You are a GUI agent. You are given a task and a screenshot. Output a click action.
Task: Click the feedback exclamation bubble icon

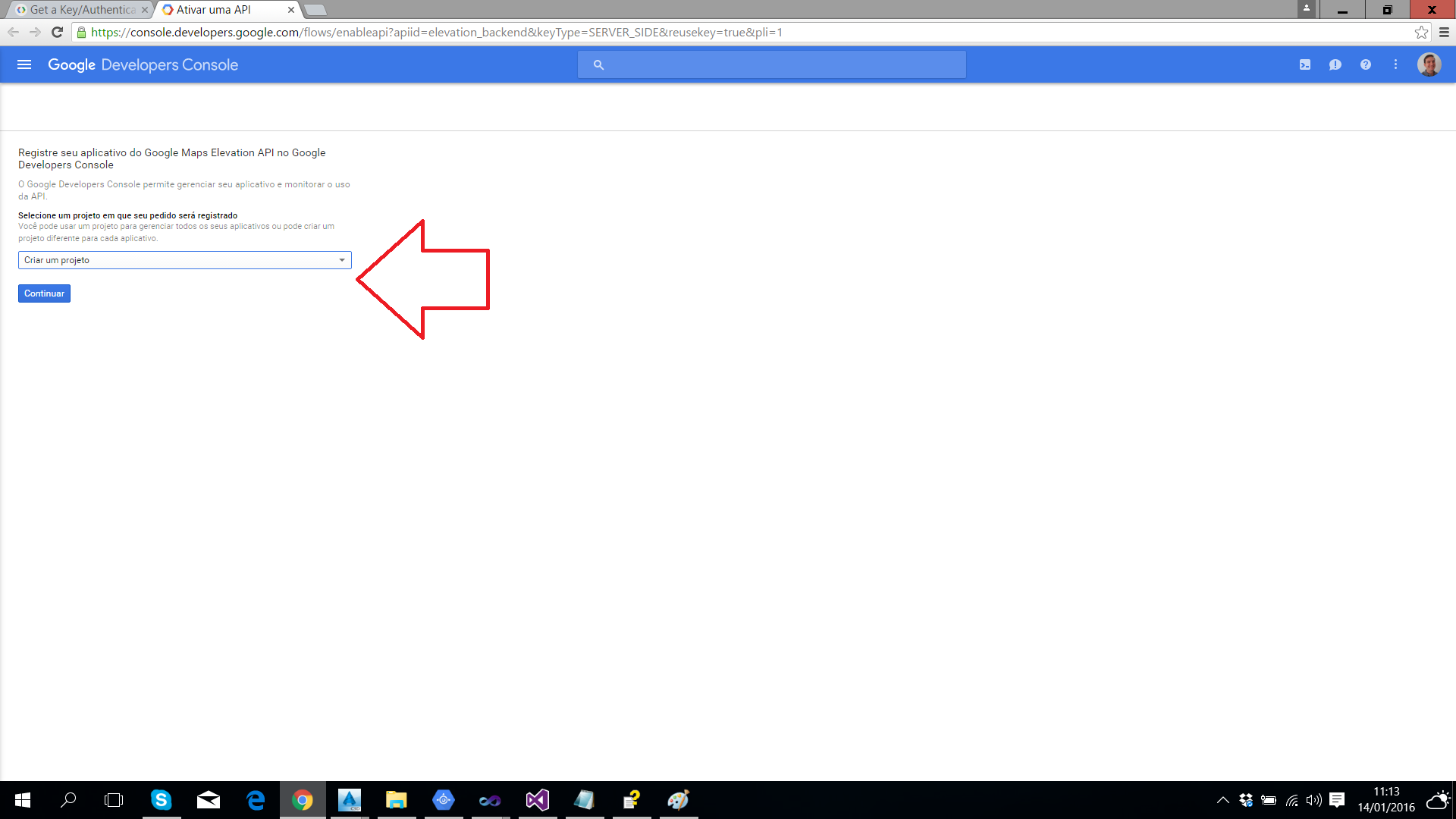click(1335, 65)
